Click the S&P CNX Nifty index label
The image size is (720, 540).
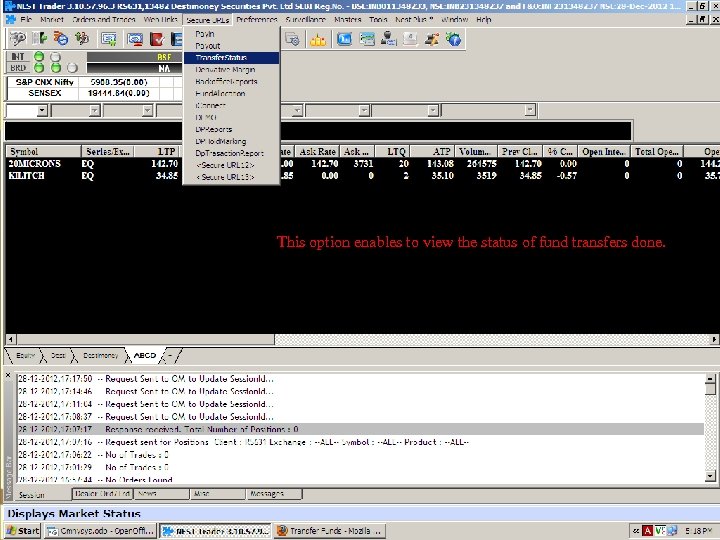coord(44,82)
